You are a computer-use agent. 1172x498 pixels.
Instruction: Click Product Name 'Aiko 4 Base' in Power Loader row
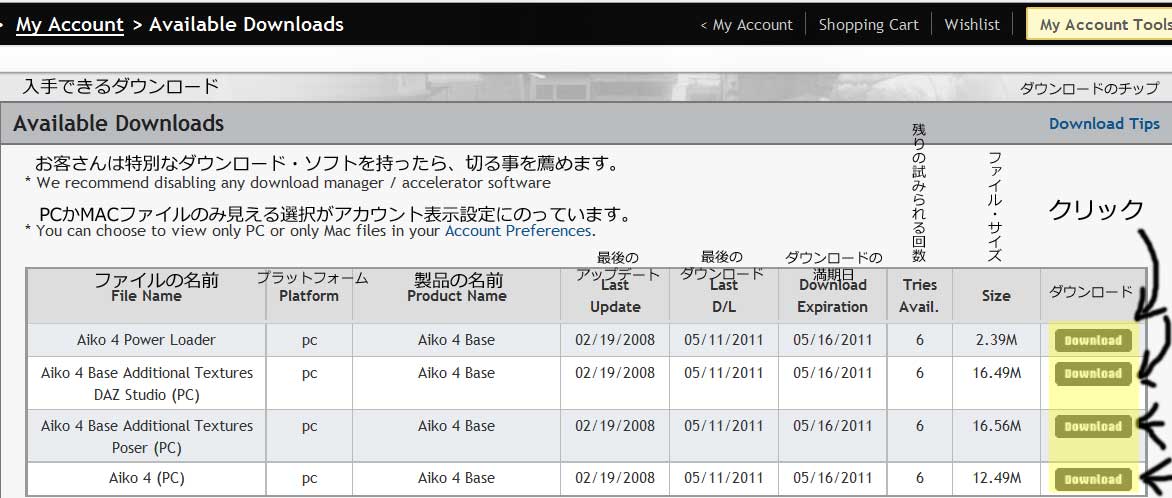[457, 340]
